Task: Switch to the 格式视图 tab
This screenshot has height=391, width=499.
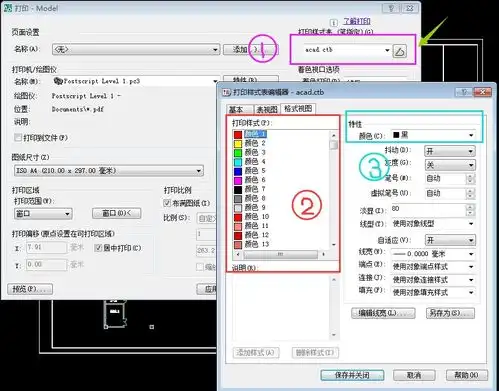Action: tap(298, 108)
